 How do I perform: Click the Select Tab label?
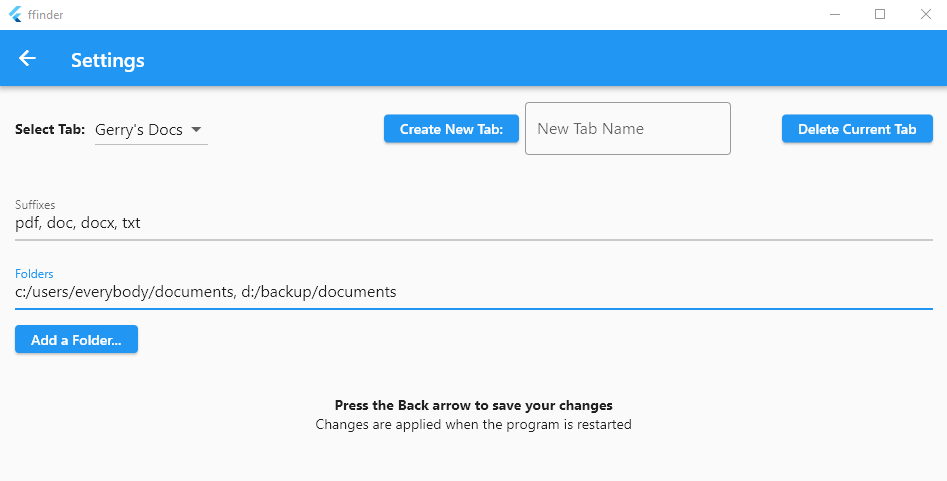tap(50, 130)
